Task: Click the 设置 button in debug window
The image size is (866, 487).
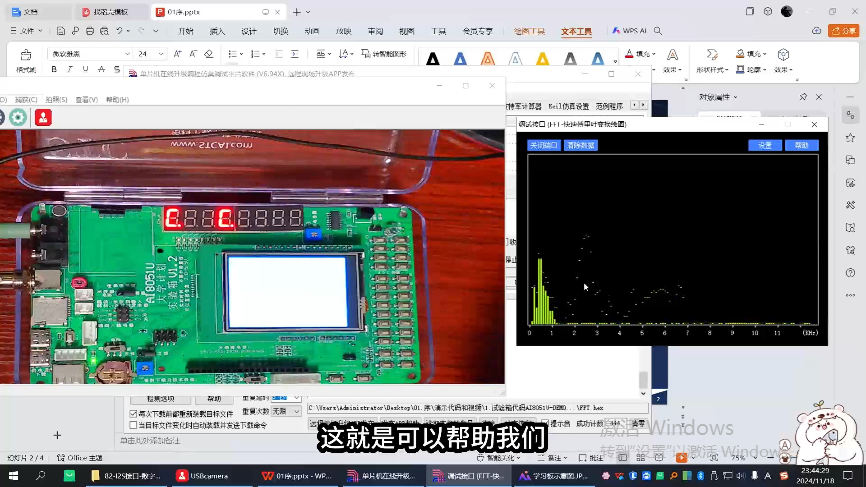Action: (x=764, y=145)
